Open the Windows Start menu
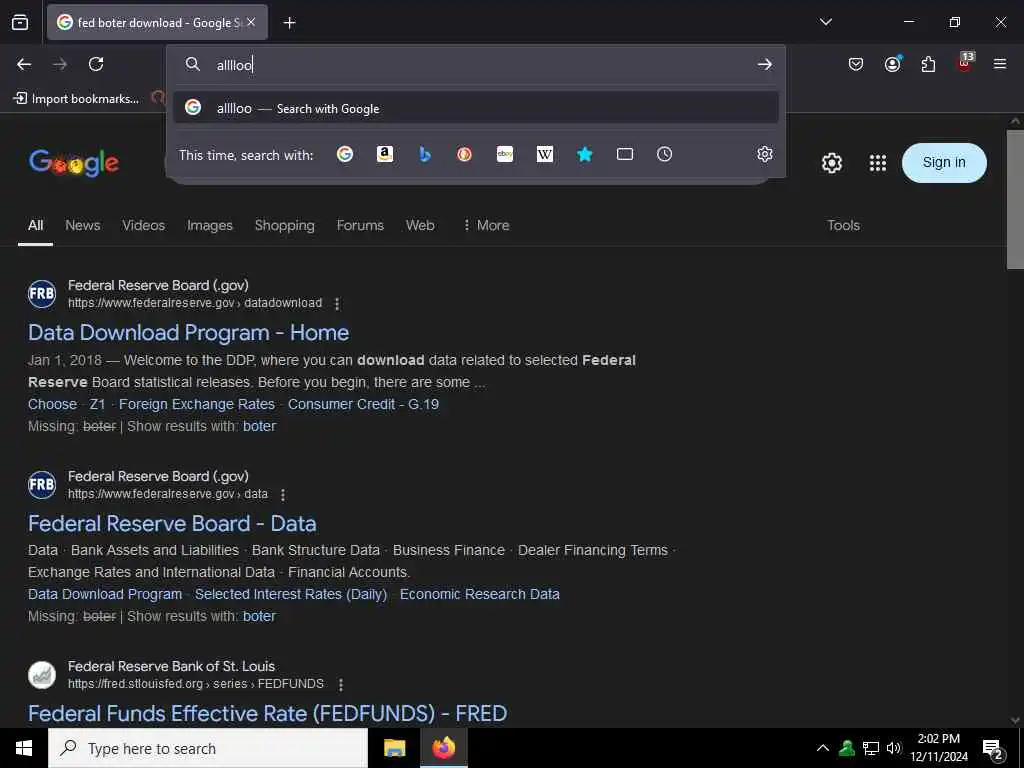The width and height of the screenshot is (1024, 768). (x=24, y=748)
